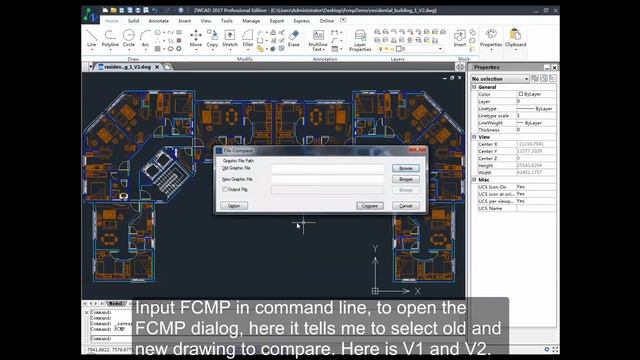Browse for the New Graphic File
Image resolution: width=640 pixels, height=360 pixels.
coord(406,179)
